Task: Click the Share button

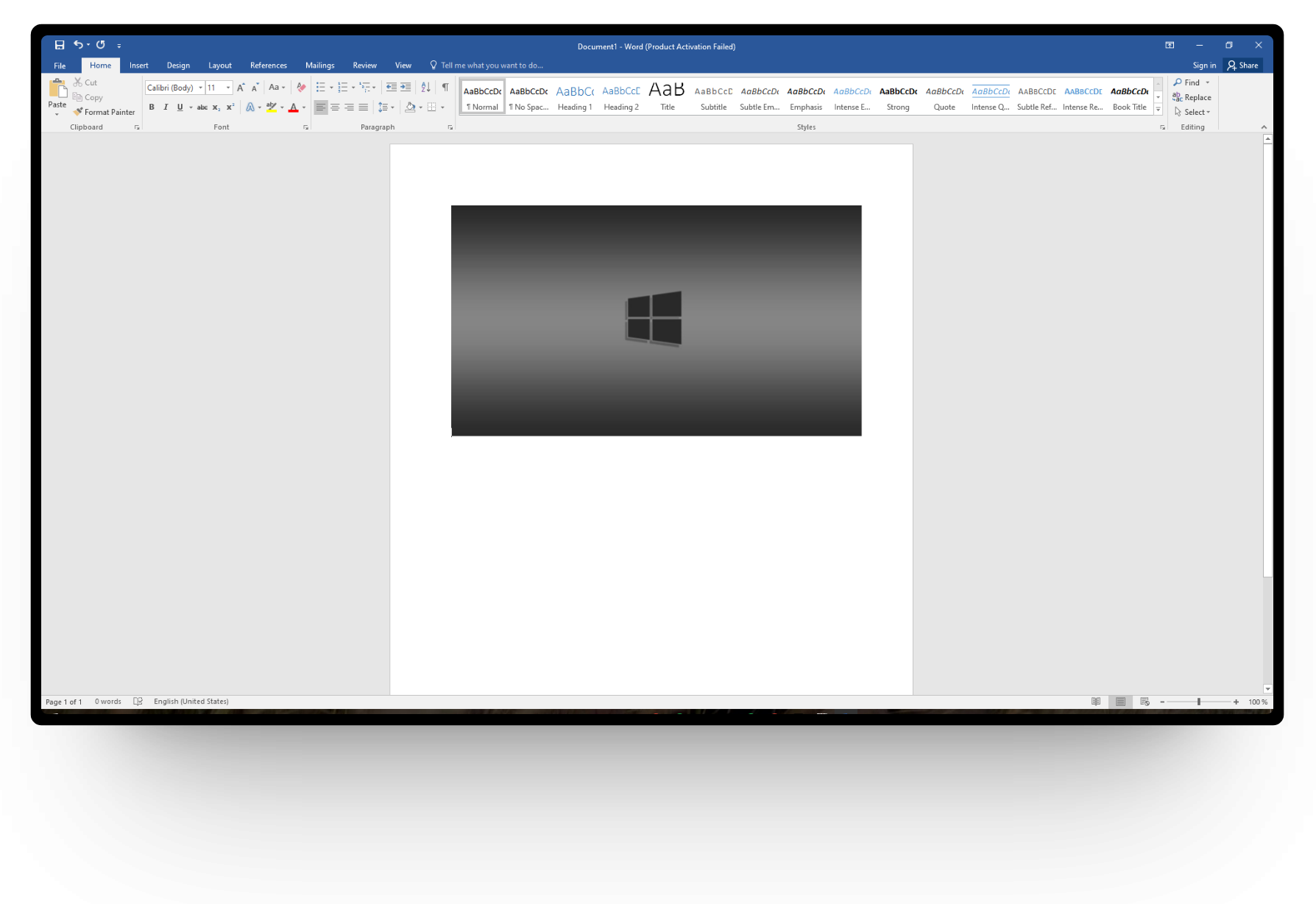Action: click(x=1242, y=66)
